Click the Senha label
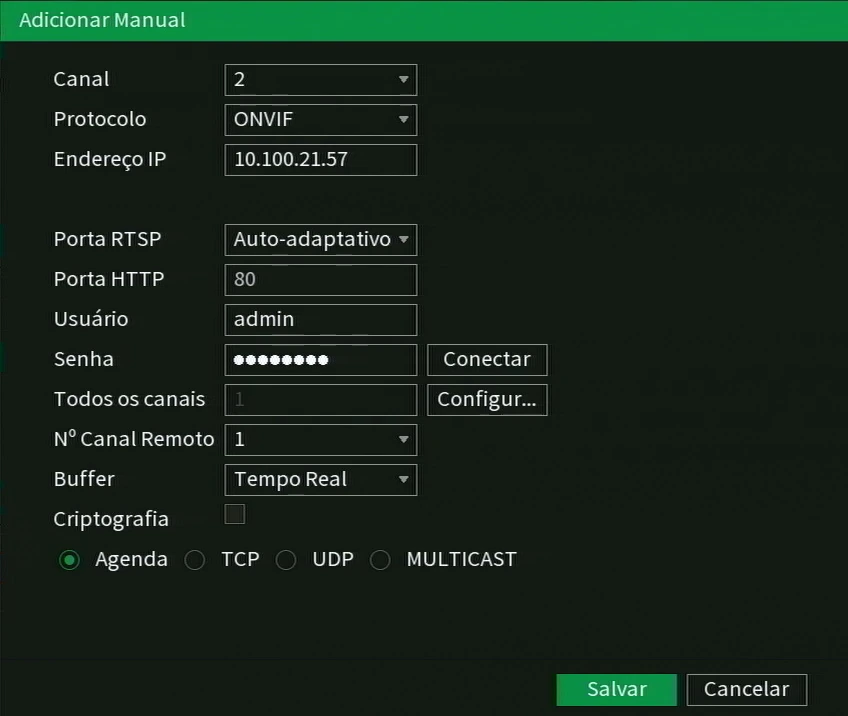Screen dimensions: 848x716 coord(84,360)
